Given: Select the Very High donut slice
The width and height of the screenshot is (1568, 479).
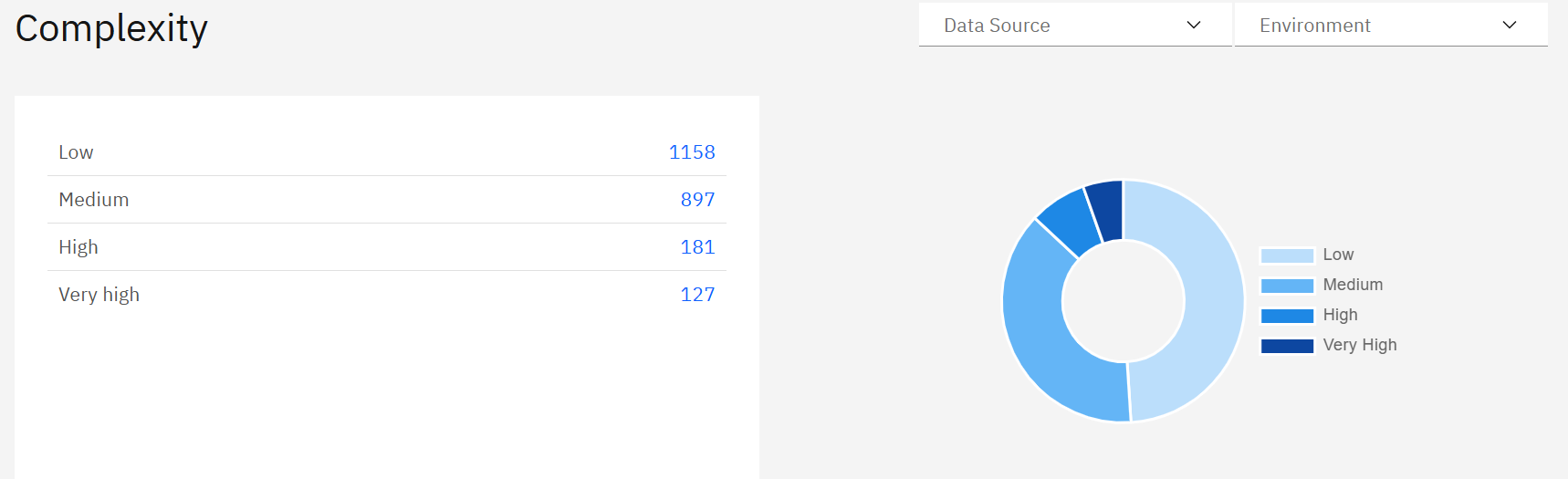Looking at the screenshot, I should point(1106,208).
